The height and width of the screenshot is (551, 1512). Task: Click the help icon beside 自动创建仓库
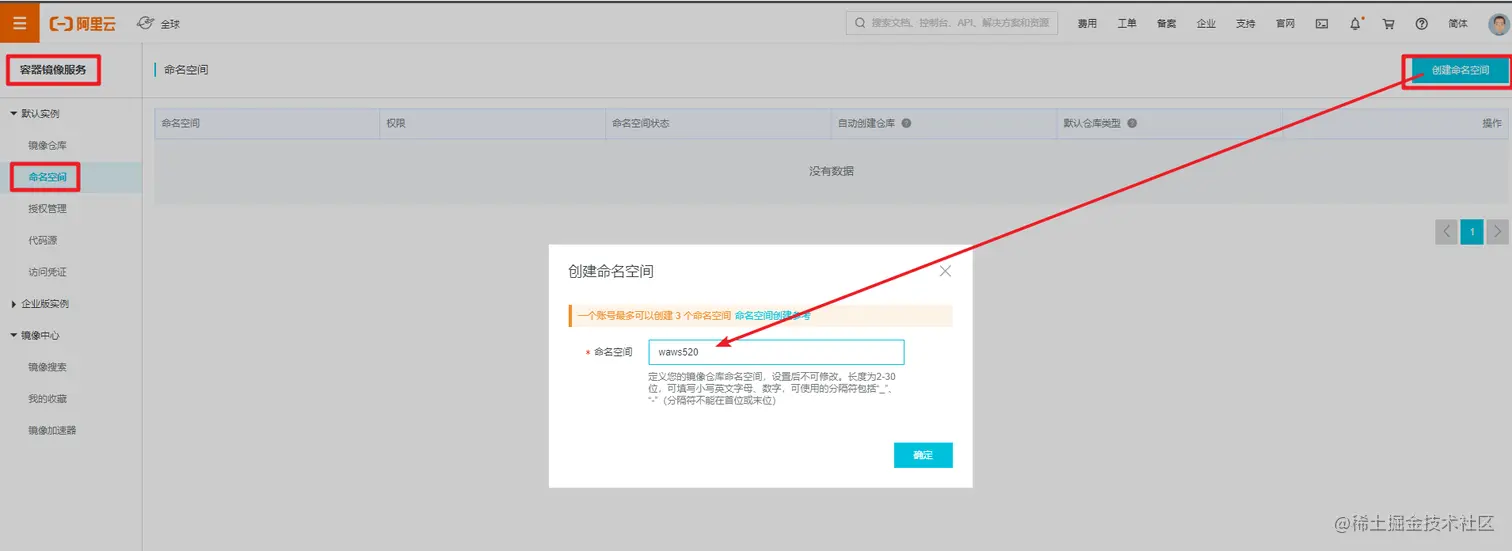pyautogui.click(x=906, y=123)
